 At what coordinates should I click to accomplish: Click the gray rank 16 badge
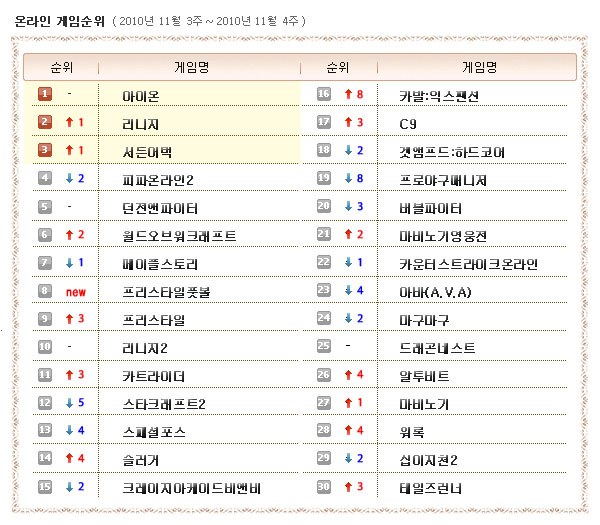coord(324,95)
